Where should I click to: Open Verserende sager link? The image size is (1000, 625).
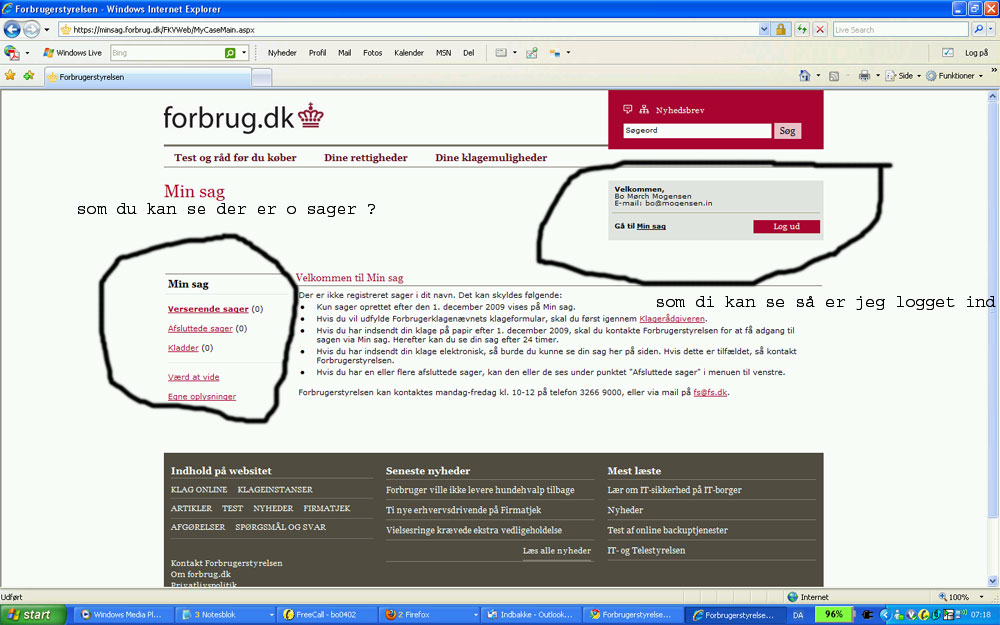click(208, 309)
